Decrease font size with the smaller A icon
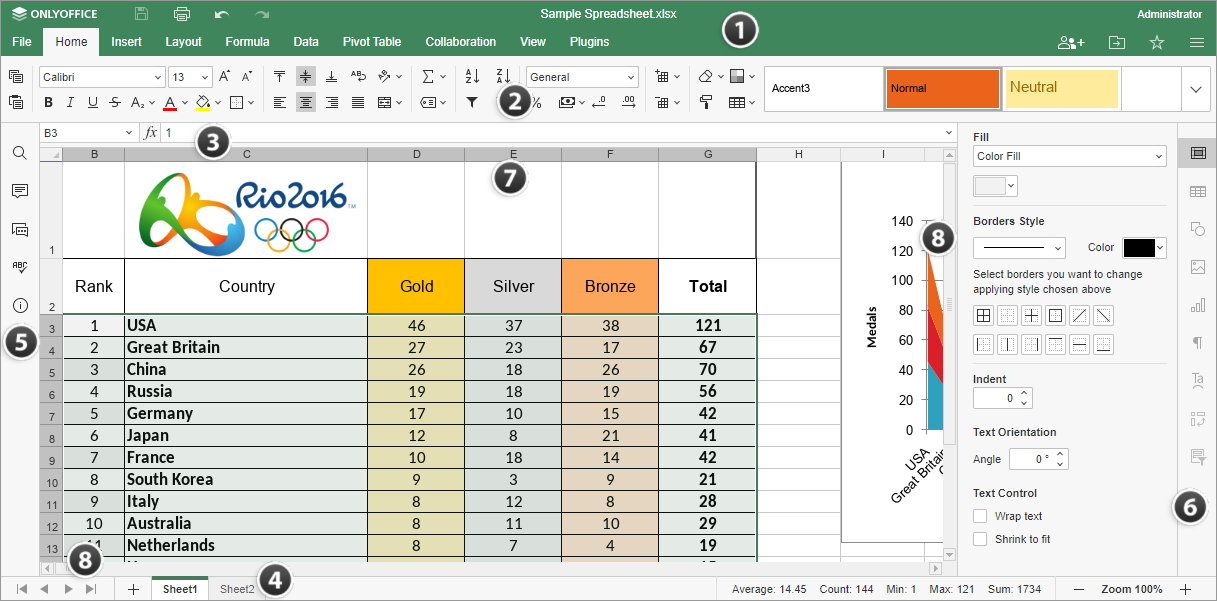Image resolution: width=1217 pixels, height=601 pixels. pyautogui.click(x=247, y=77)
